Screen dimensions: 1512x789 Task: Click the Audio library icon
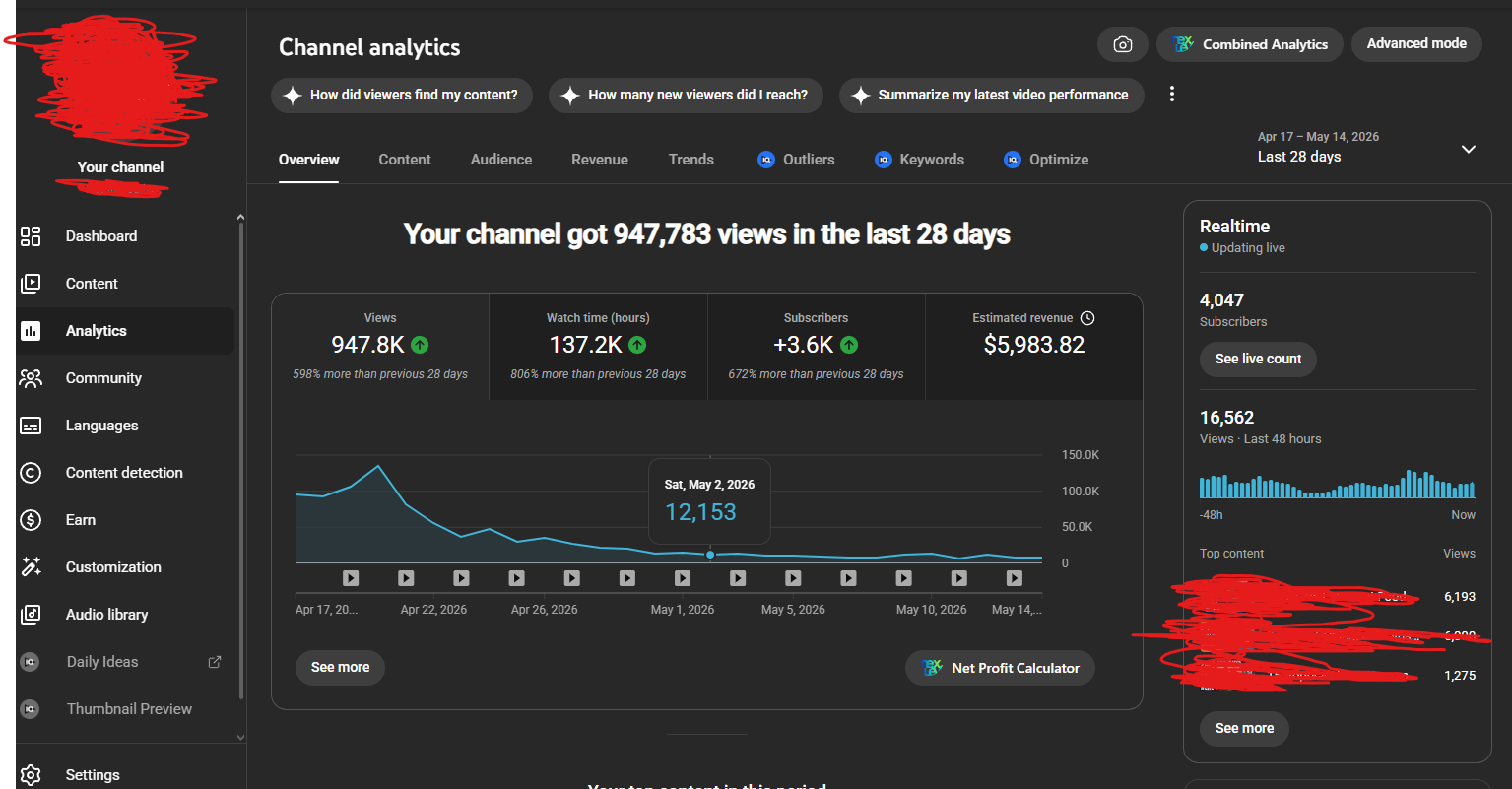tap(31, 615)
